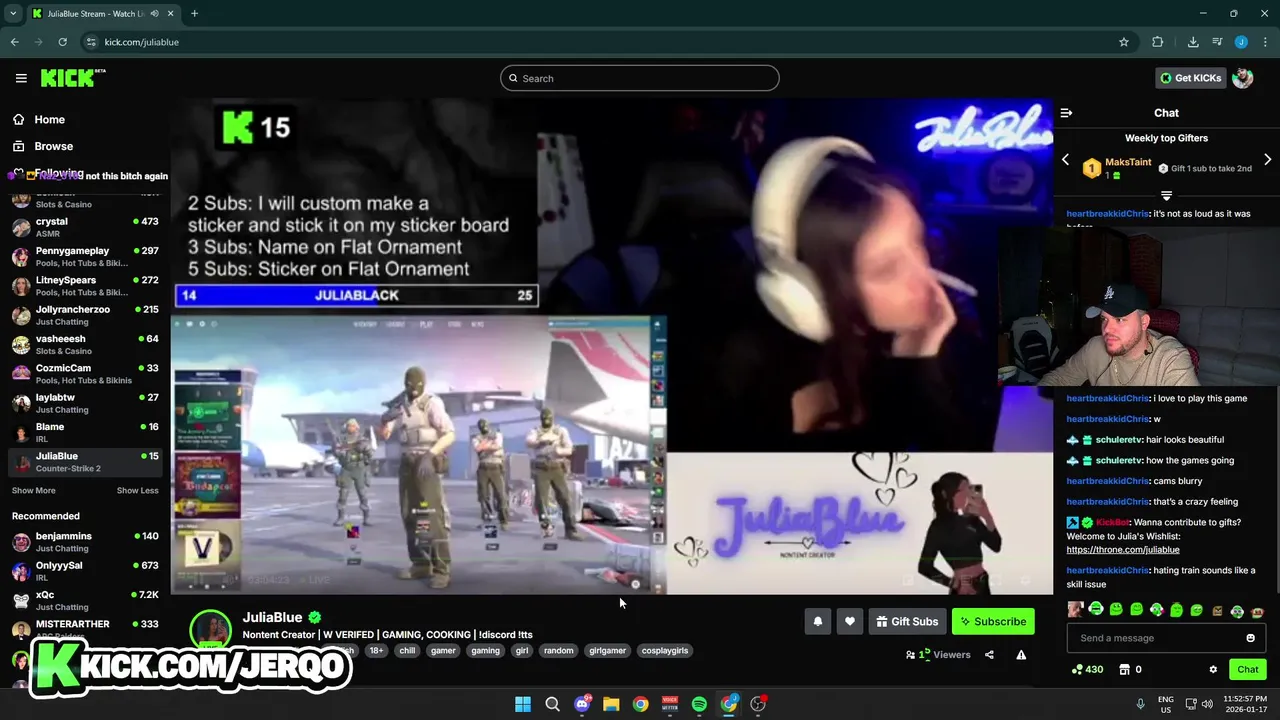Image resolution: width=1280 pixels, height=720 pixels.
Task: Open the user profile avatar menu
Action: [x=1243, y=78]
